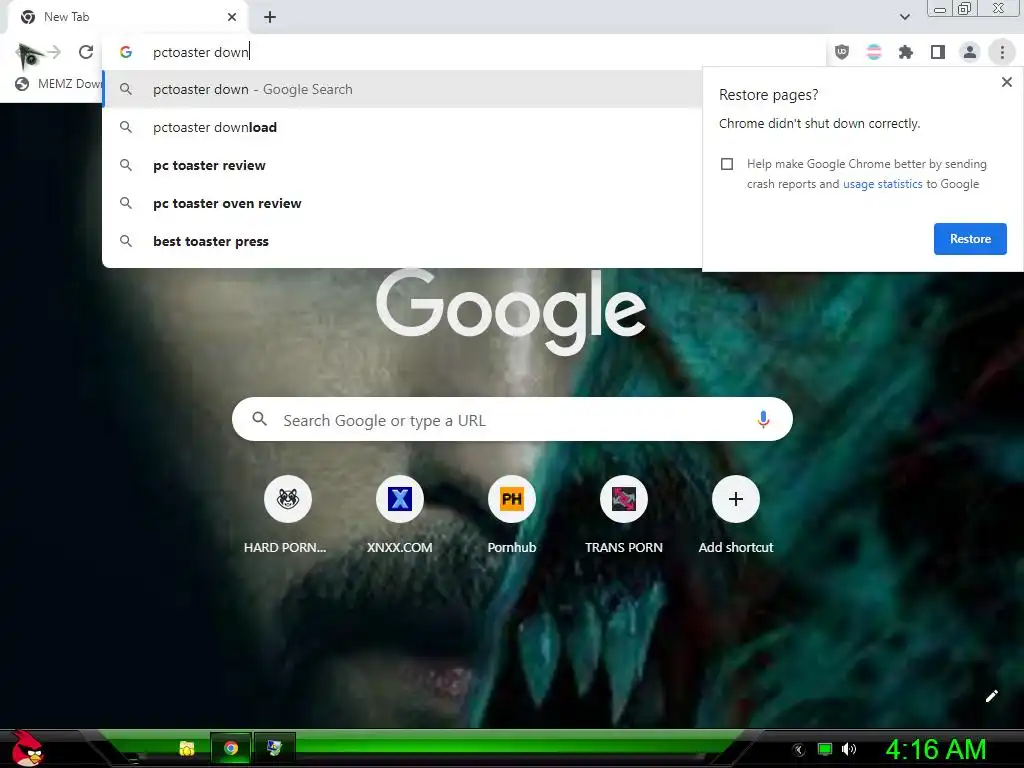Open the Chrome profile avatar
Viewport: 1024px width, 768px height.
tap(970, 52)
